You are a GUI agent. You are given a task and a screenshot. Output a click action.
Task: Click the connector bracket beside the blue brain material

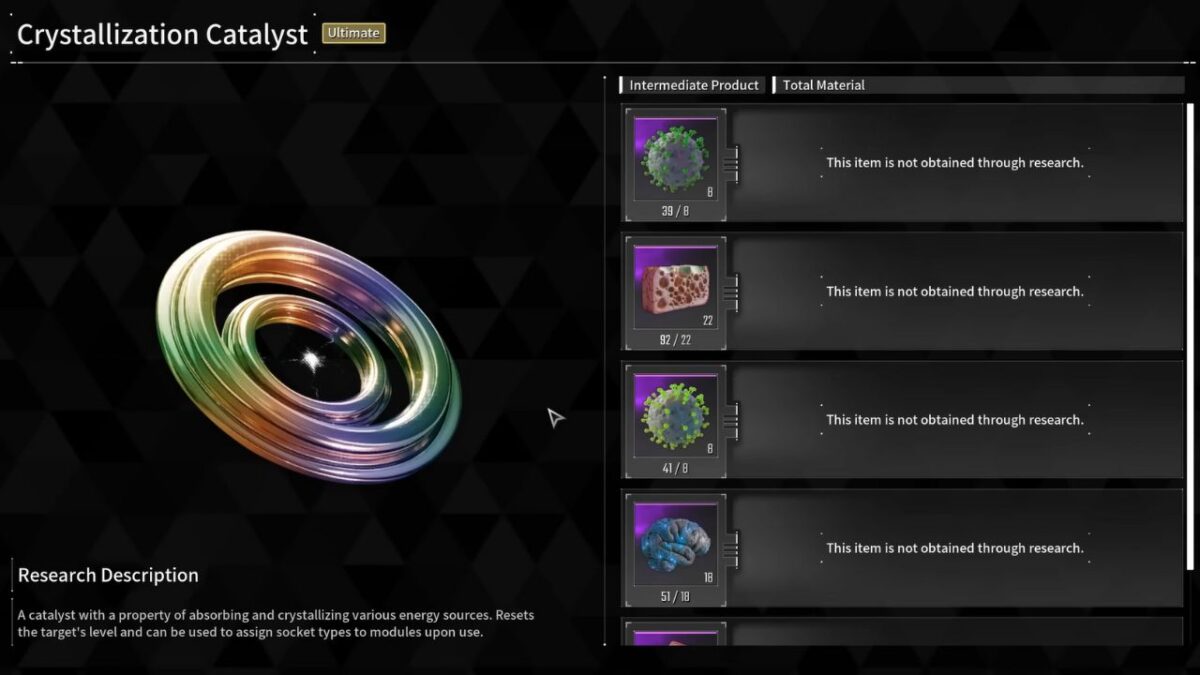point(731,546)
